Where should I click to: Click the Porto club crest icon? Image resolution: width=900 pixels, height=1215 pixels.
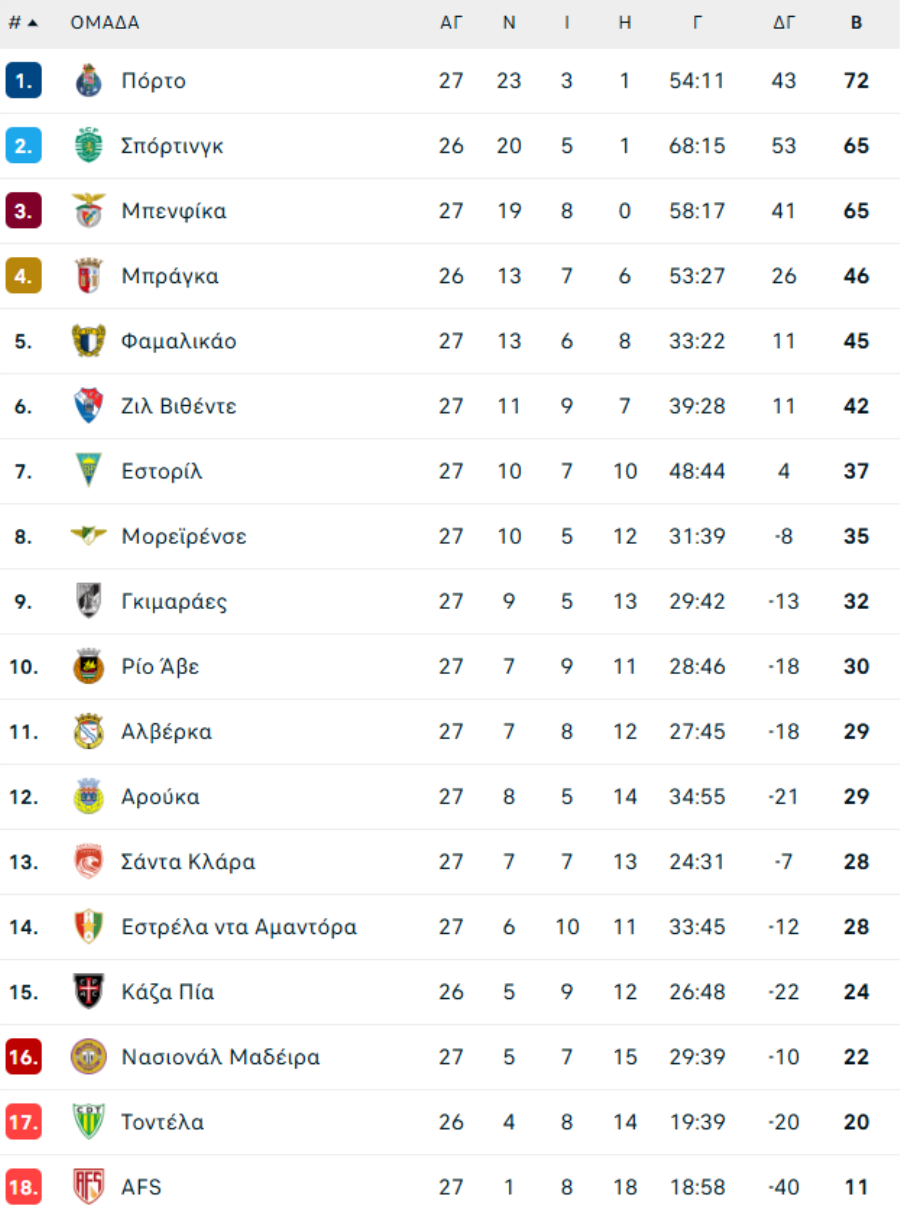(89, 81)
